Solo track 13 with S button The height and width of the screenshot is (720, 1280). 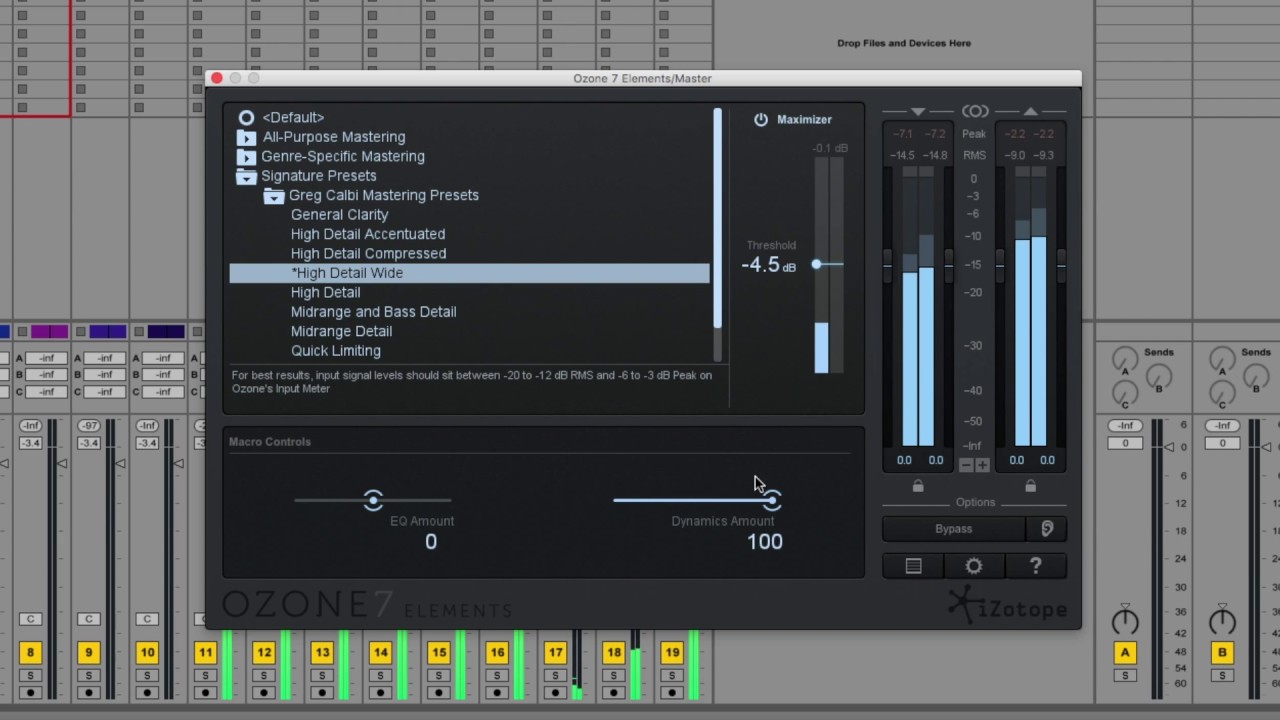[322, 676]
